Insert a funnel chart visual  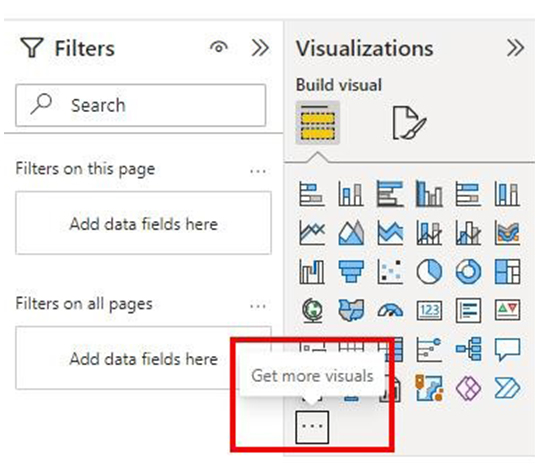point(351,271)
